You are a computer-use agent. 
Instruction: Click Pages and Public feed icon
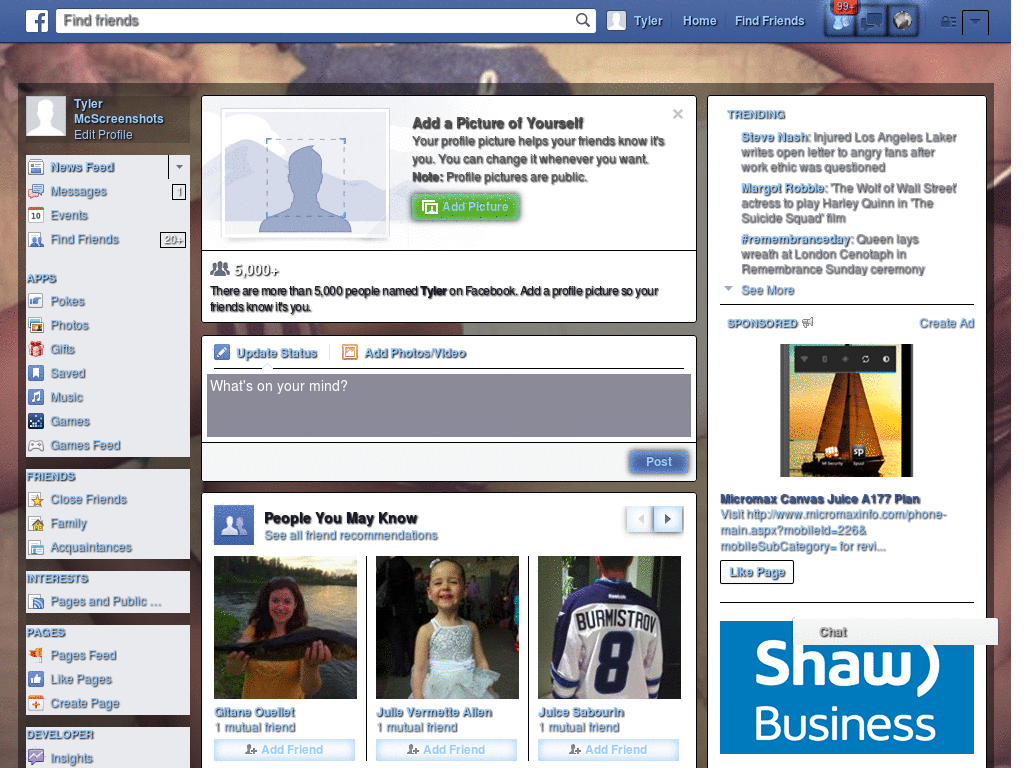(x=36, y=602)
